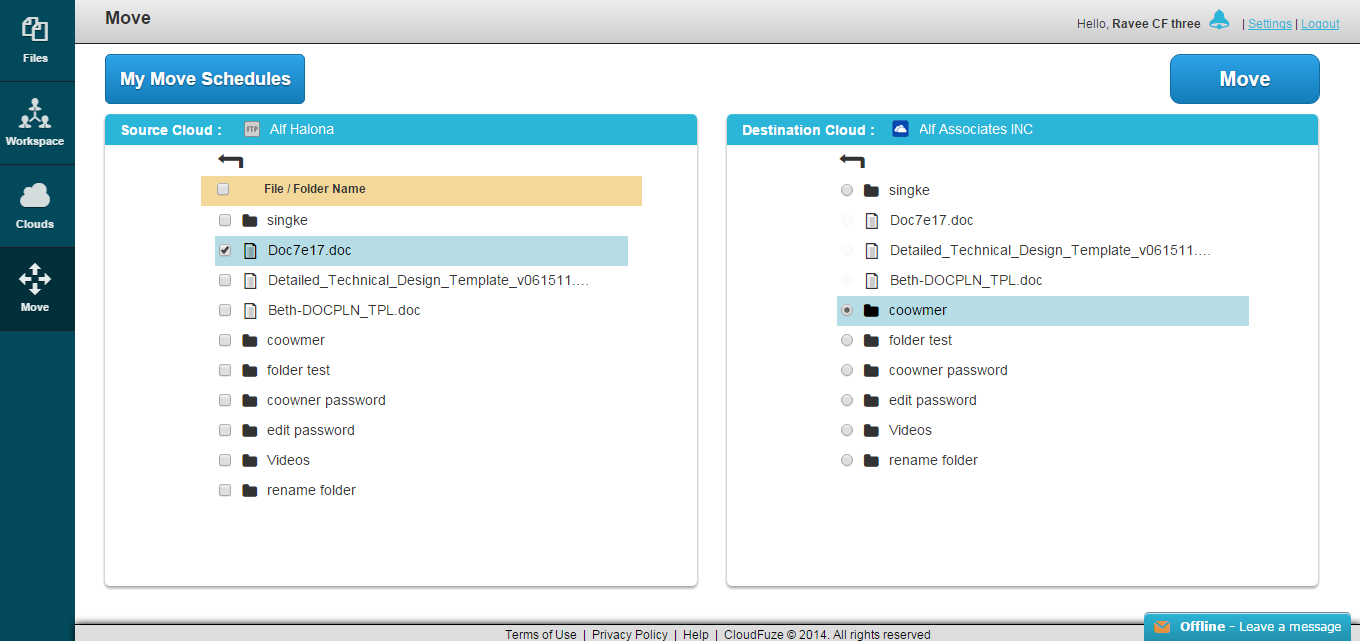Image resolution: width=1360 pixels, height=641 pixels.
Task: Click the FTP icon beside Alf Halona
Action: click(x=252, y=129)
